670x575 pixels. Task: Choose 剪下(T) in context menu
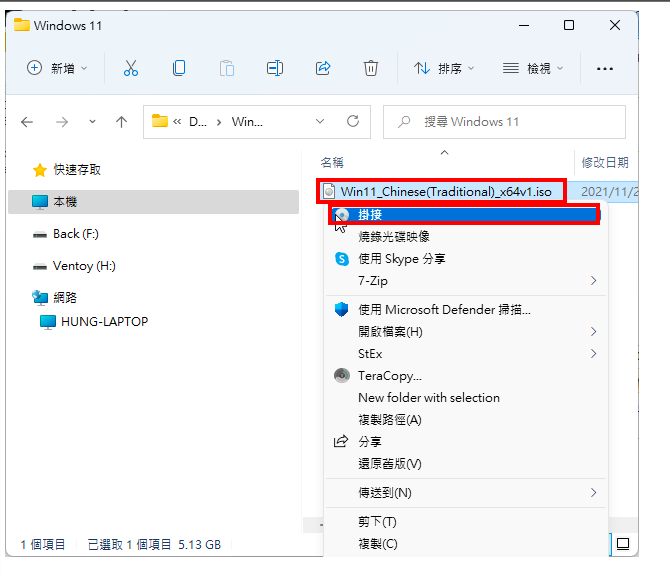pos(466,522)
